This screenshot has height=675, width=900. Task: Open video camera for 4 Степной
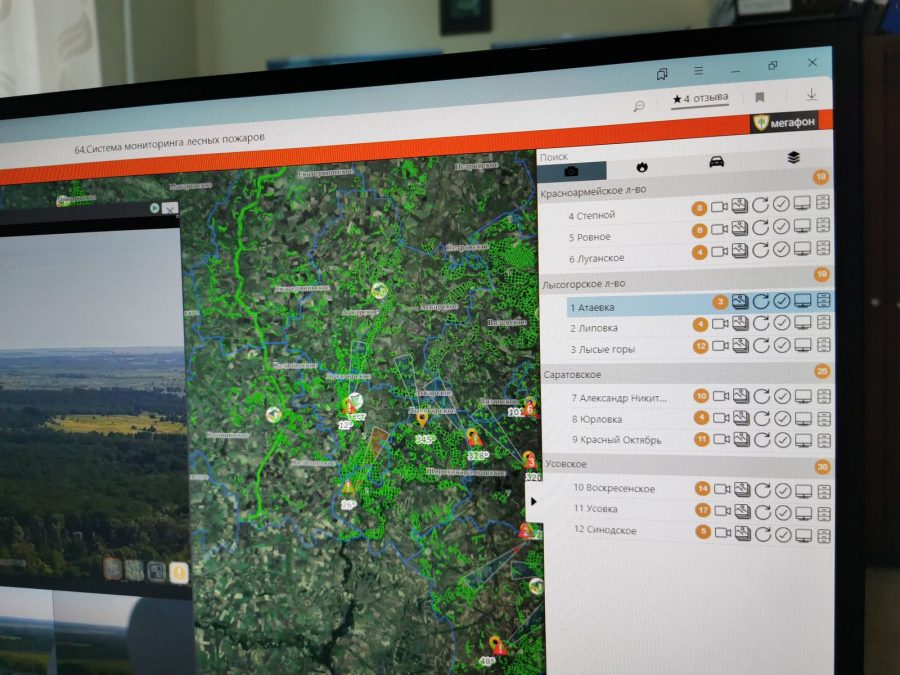coord(719,207)
